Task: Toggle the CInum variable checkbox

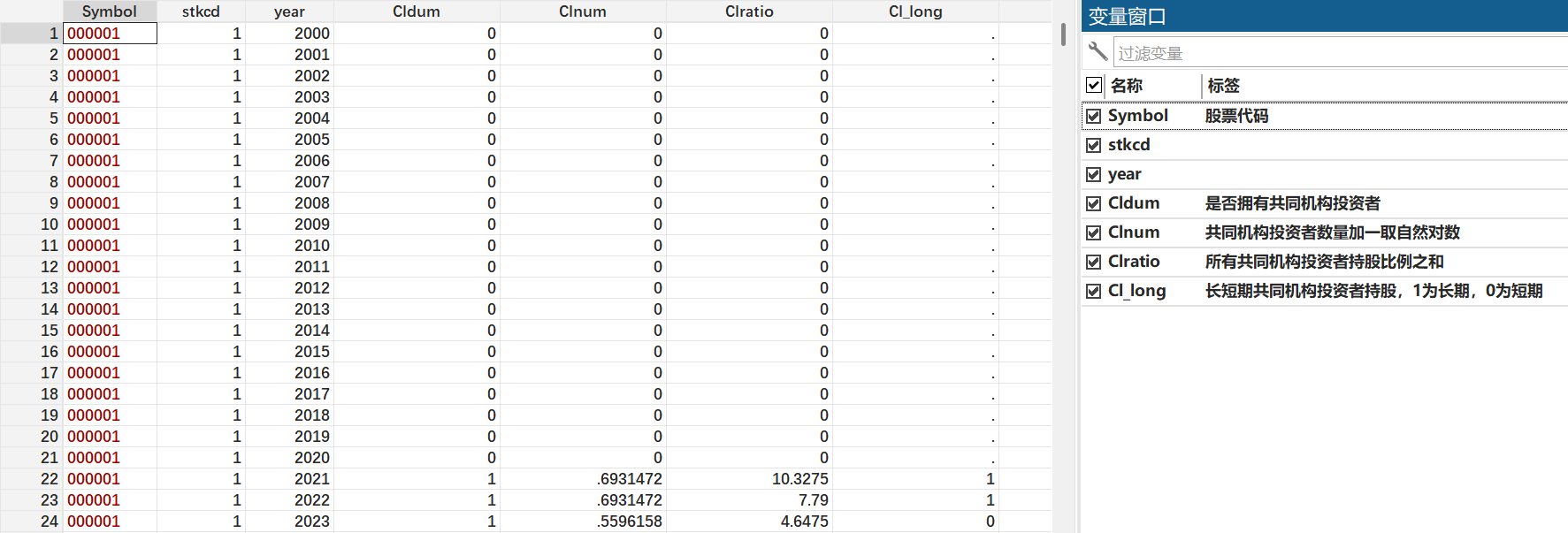Action: tap(1094, 232)
